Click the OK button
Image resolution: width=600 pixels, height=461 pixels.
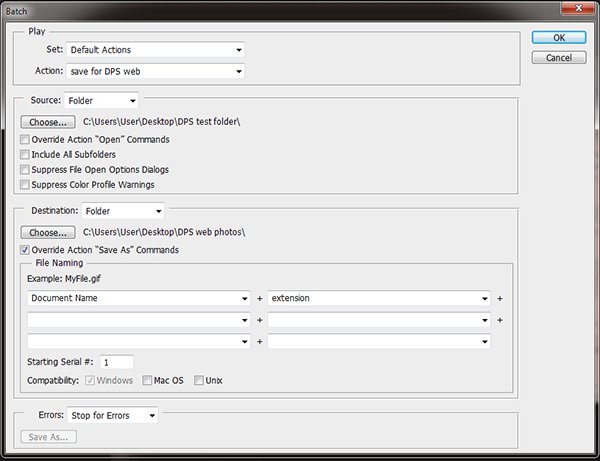coord(558,37)
